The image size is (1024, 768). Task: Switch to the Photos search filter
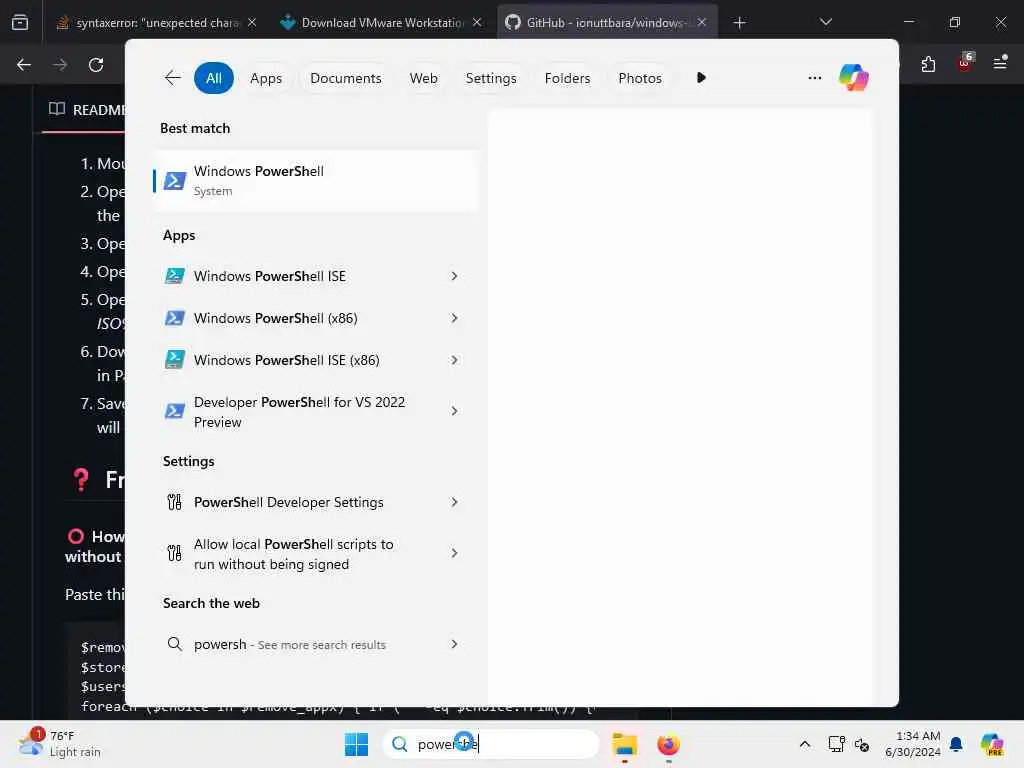pos(639,78)
